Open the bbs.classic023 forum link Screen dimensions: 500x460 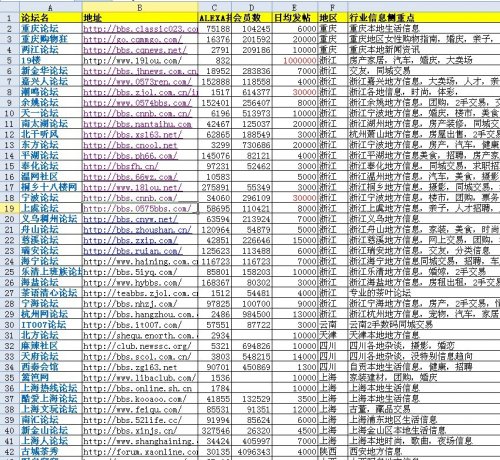[140, 29]
